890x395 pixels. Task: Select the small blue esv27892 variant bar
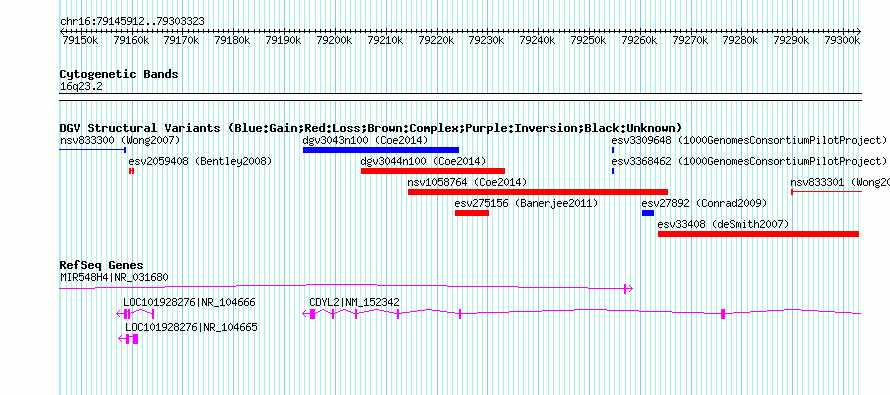point(648,213)
